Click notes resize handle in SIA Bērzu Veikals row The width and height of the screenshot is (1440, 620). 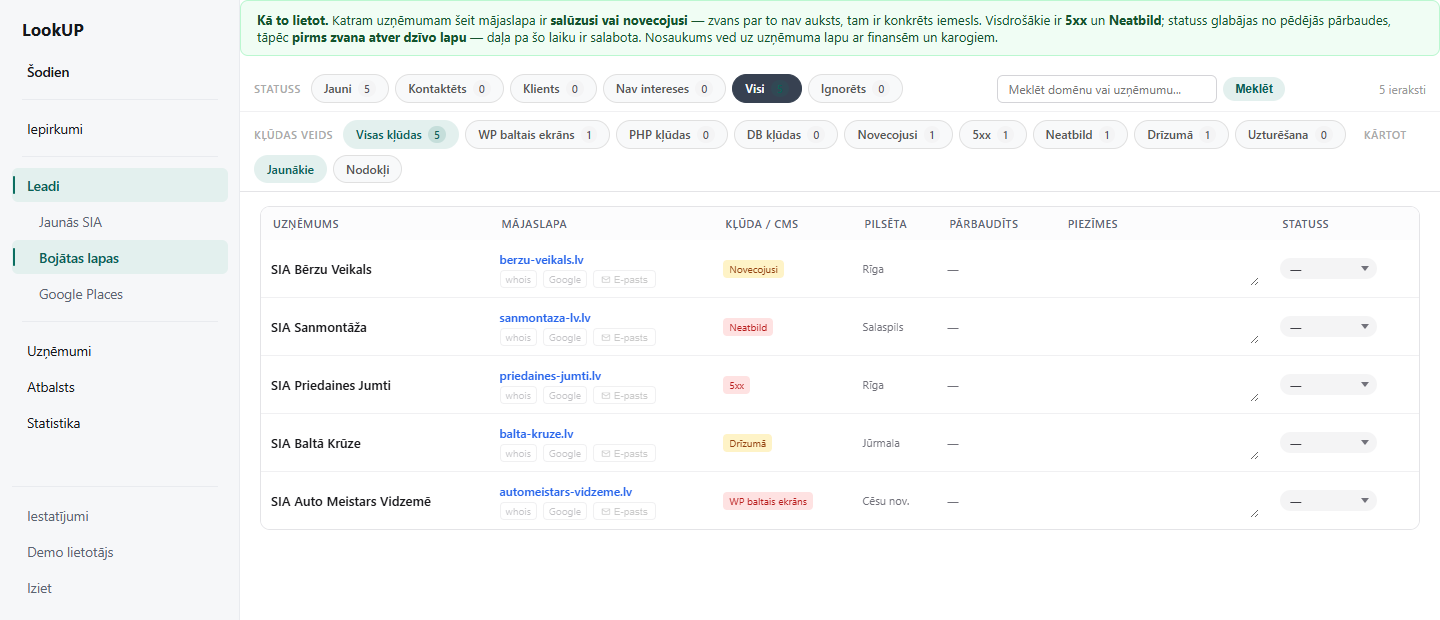coord(1255,282)
